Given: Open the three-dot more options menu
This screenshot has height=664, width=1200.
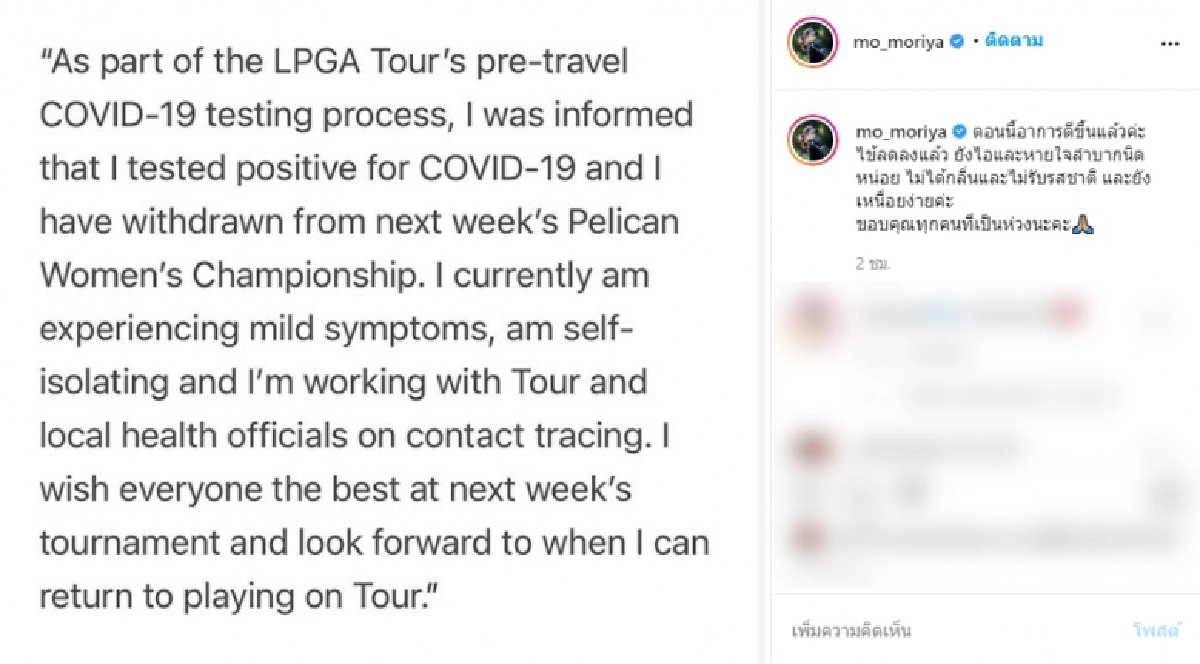Looking at the screenshot, I should click(x=1169, y=44).
